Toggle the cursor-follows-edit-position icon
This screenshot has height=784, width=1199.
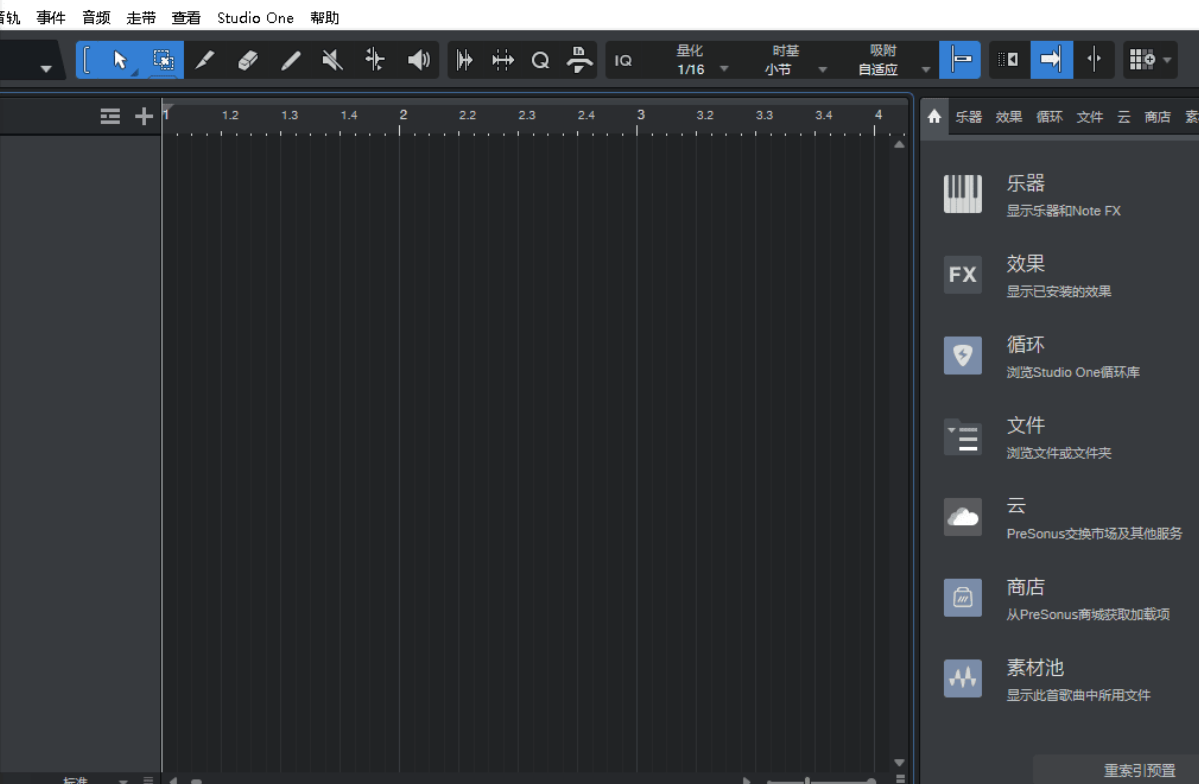tap(1094, 60)
